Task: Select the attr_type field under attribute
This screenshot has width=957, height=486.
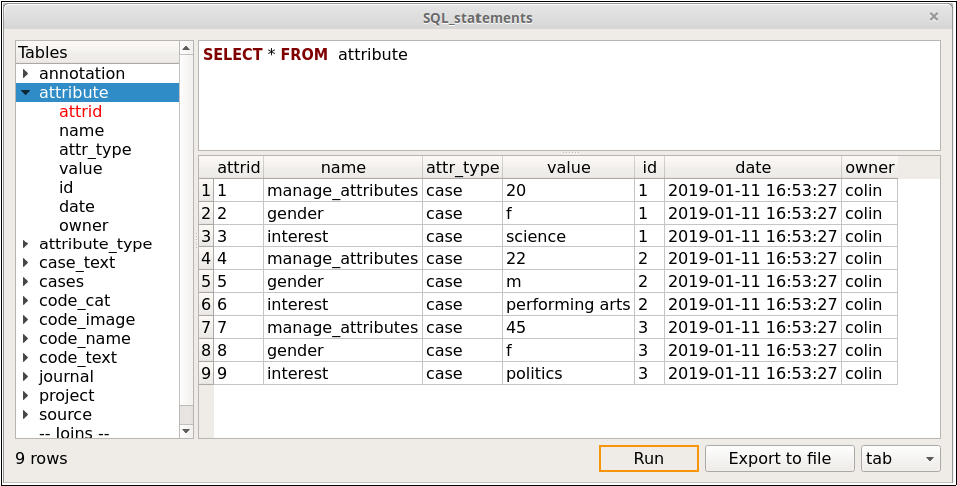Action: (95, 150)
